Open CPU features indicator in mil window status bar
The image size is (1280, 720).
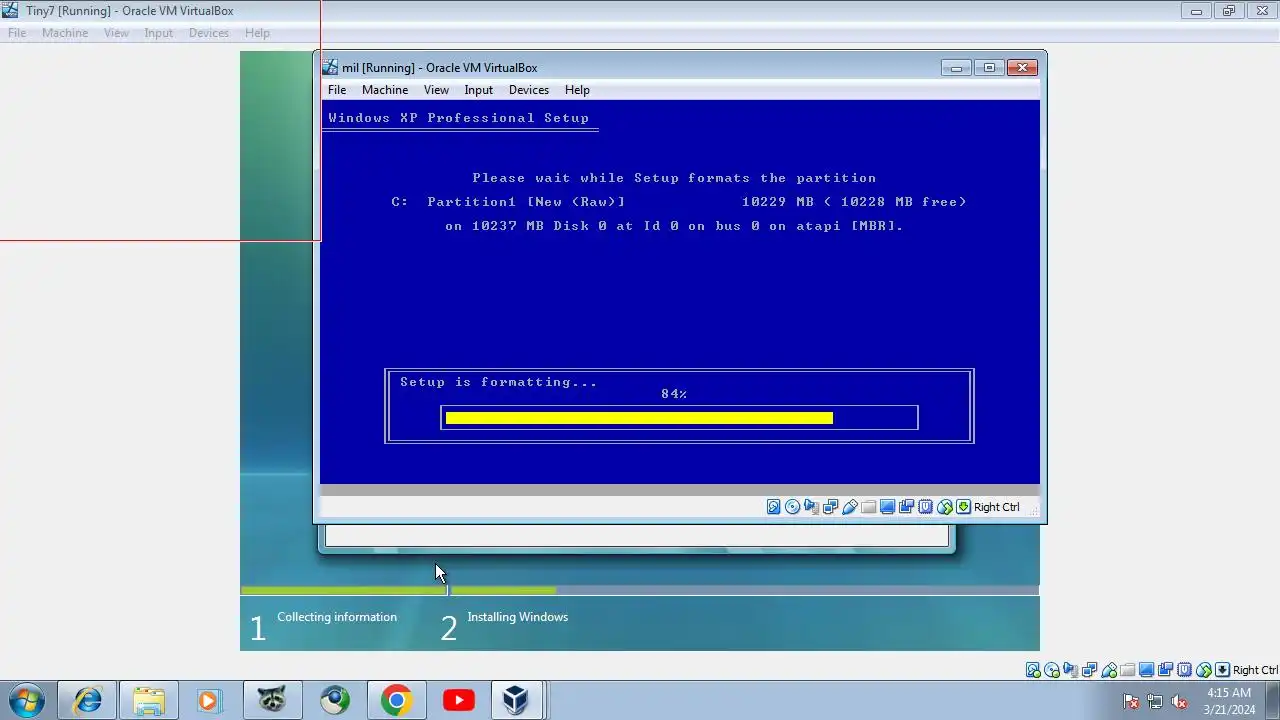click(925, 507)
